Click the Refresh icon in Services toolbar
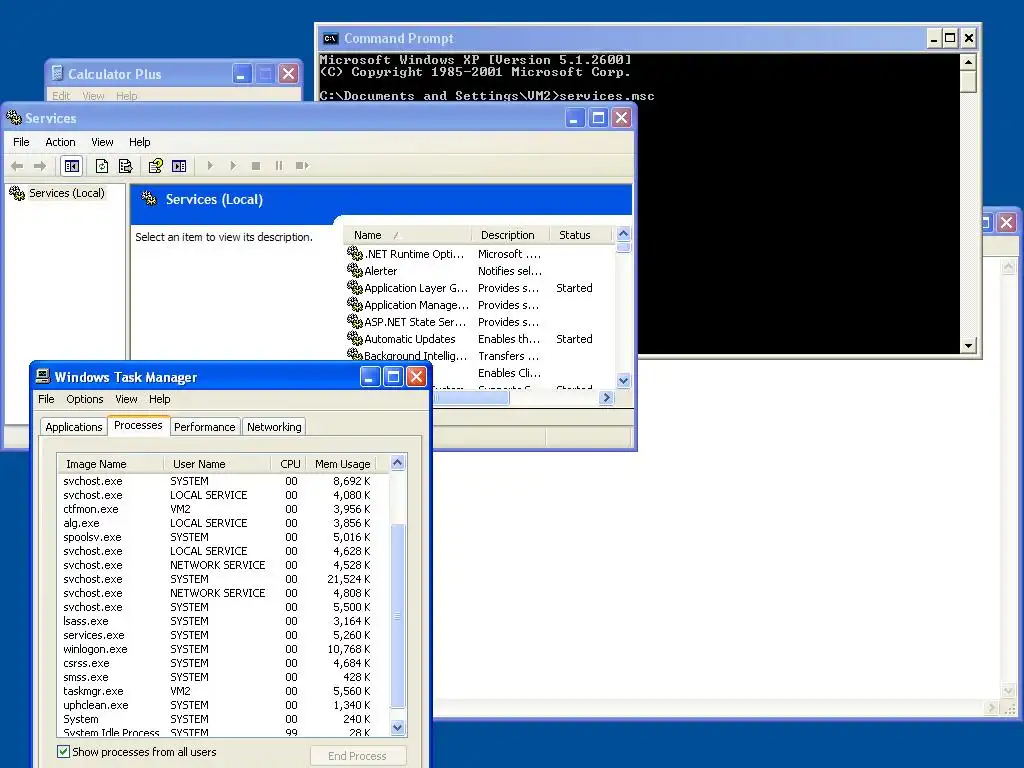The image size is (1024, 768). pyautogui.click(x=102, y=166)
